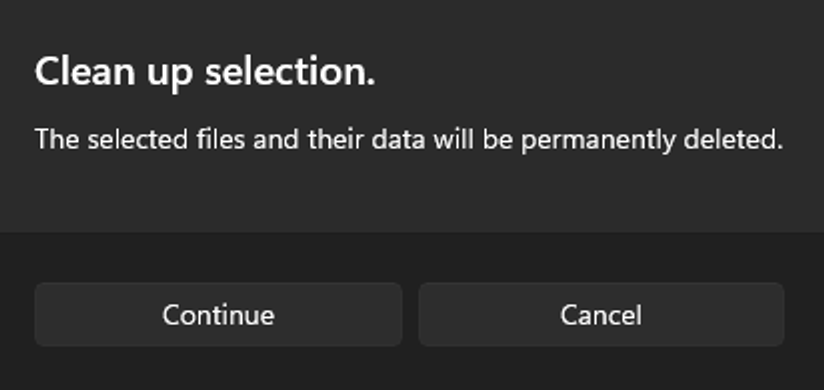Cancel the selected files cleanup
The width and height of the screenshot is (824, 390).
point(601,314)
